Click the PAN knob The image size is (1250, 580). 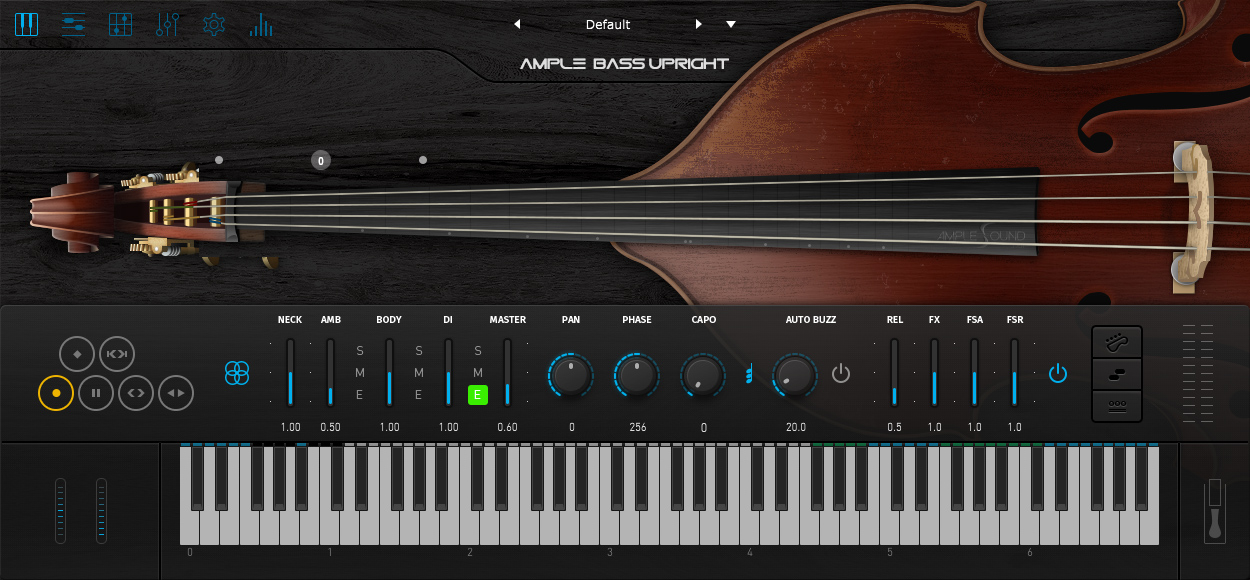click(571, 375)
